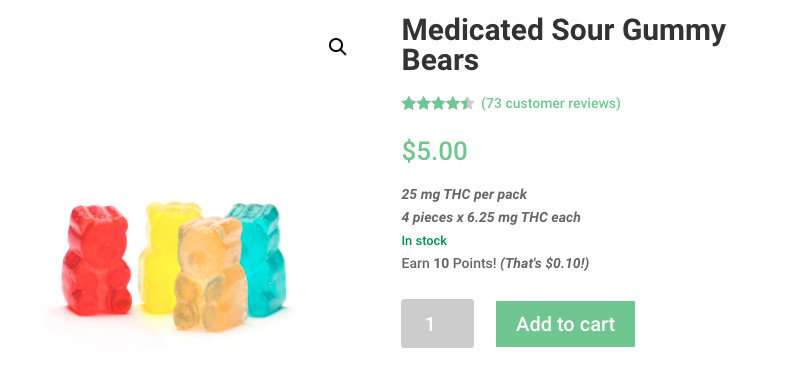
Task: Click the first green rating star
Action: [409, 104]
